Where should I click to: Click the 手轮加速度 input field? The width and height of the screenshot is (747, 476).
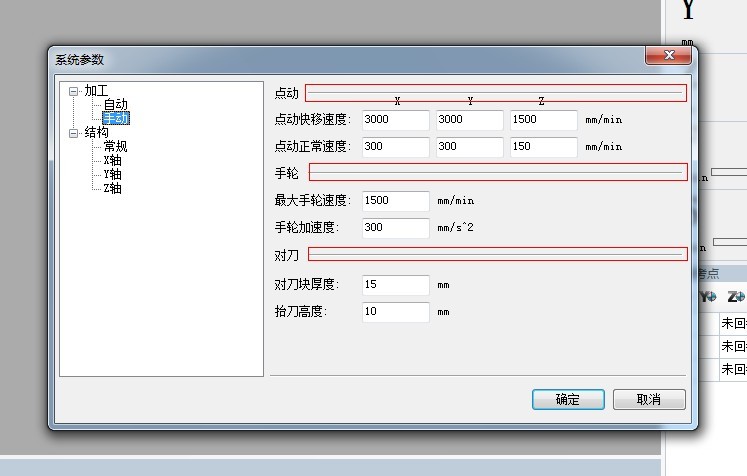coord(395,228)
